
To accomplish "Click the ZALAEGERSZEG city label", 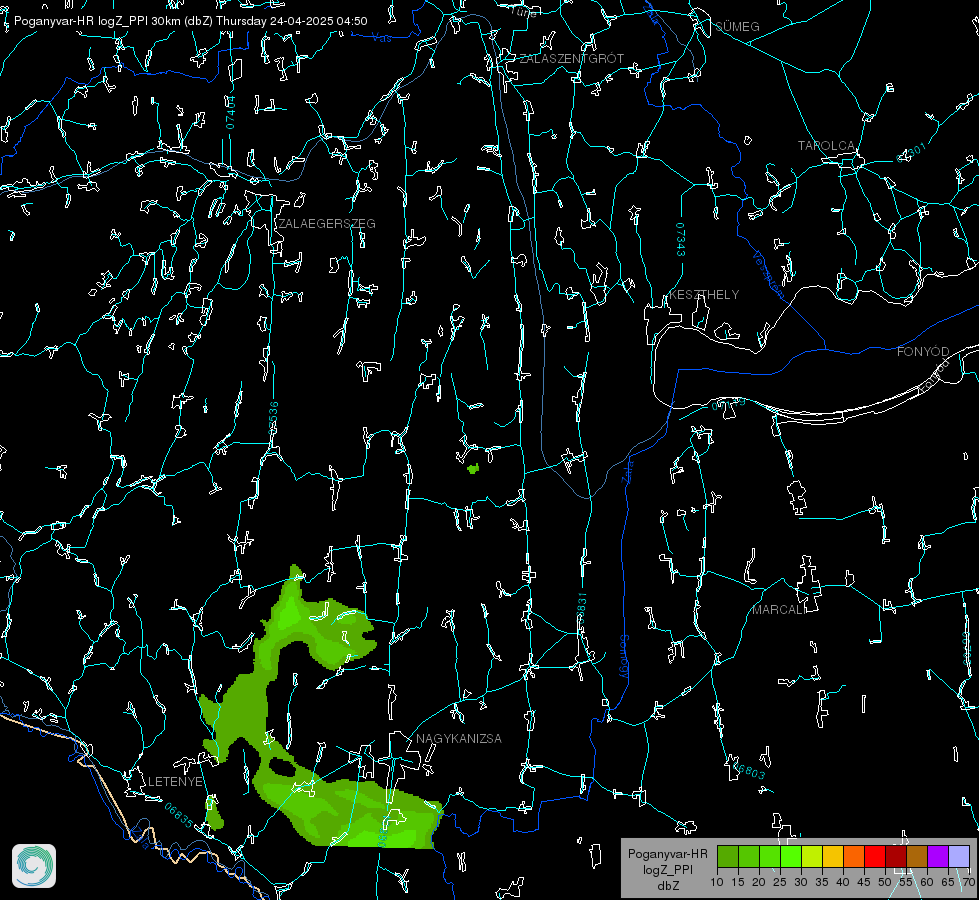I will tap(327, 224).
